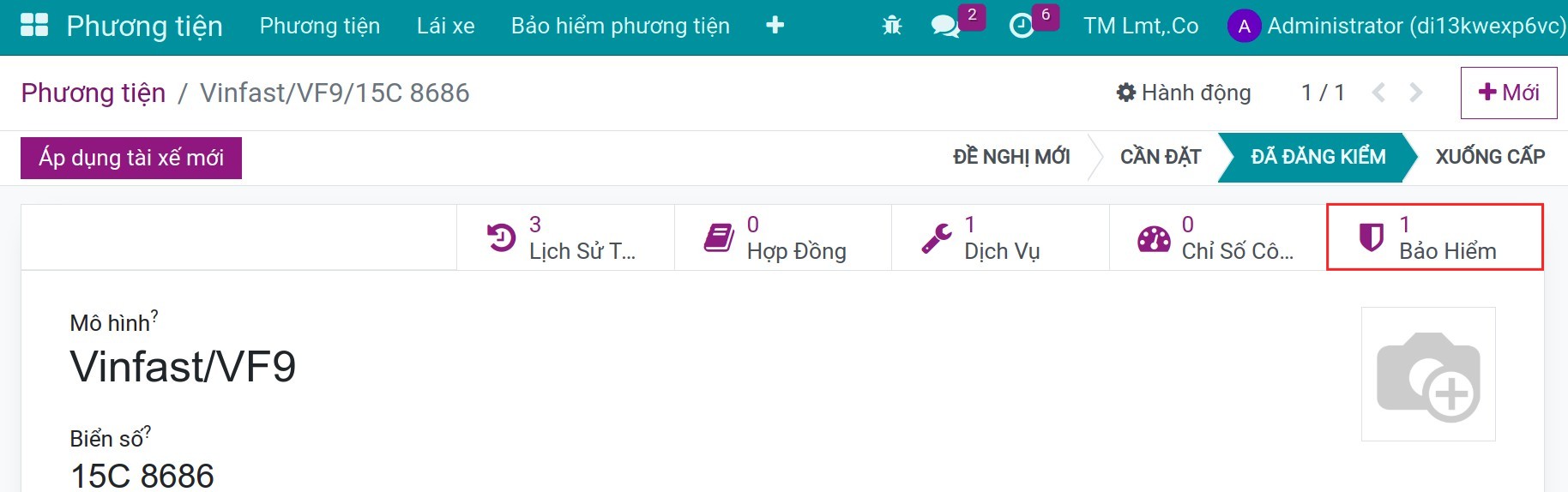The height and width of the screenshot is (492, 1568).
Task: Open the debug bug icon
Action: [892, 26]
